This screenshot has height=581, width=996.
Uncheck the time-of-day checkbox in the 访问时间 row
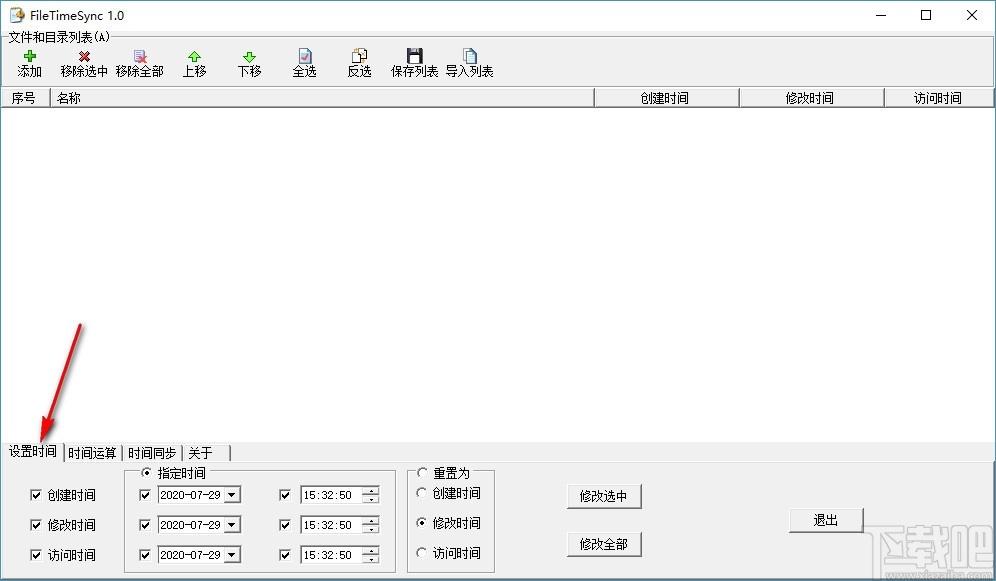coord(285,554)
